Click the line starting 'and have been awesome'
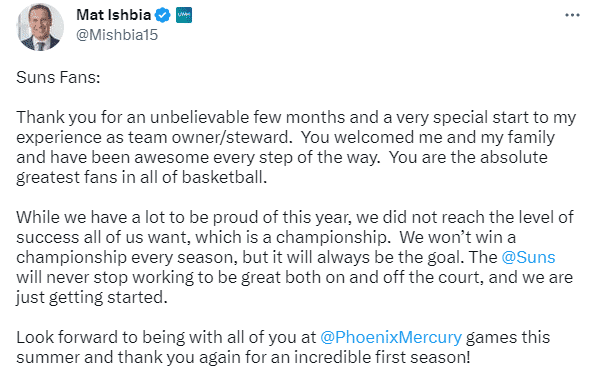This screenshot has height=370, width=595. point(282,157)
